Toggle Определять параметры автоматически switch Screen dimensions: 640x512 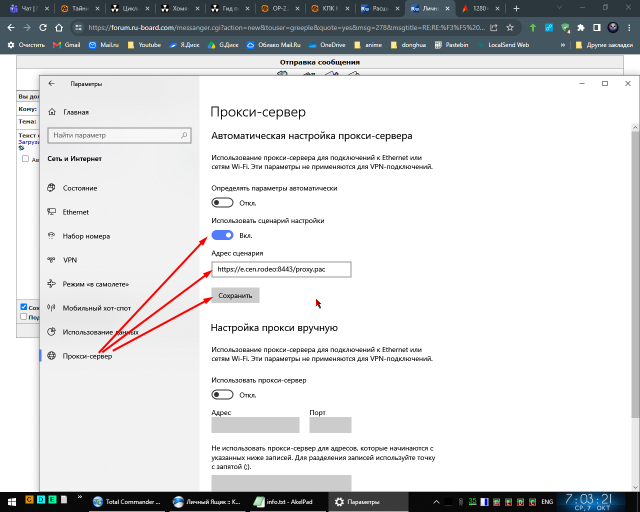coord(222,203)
